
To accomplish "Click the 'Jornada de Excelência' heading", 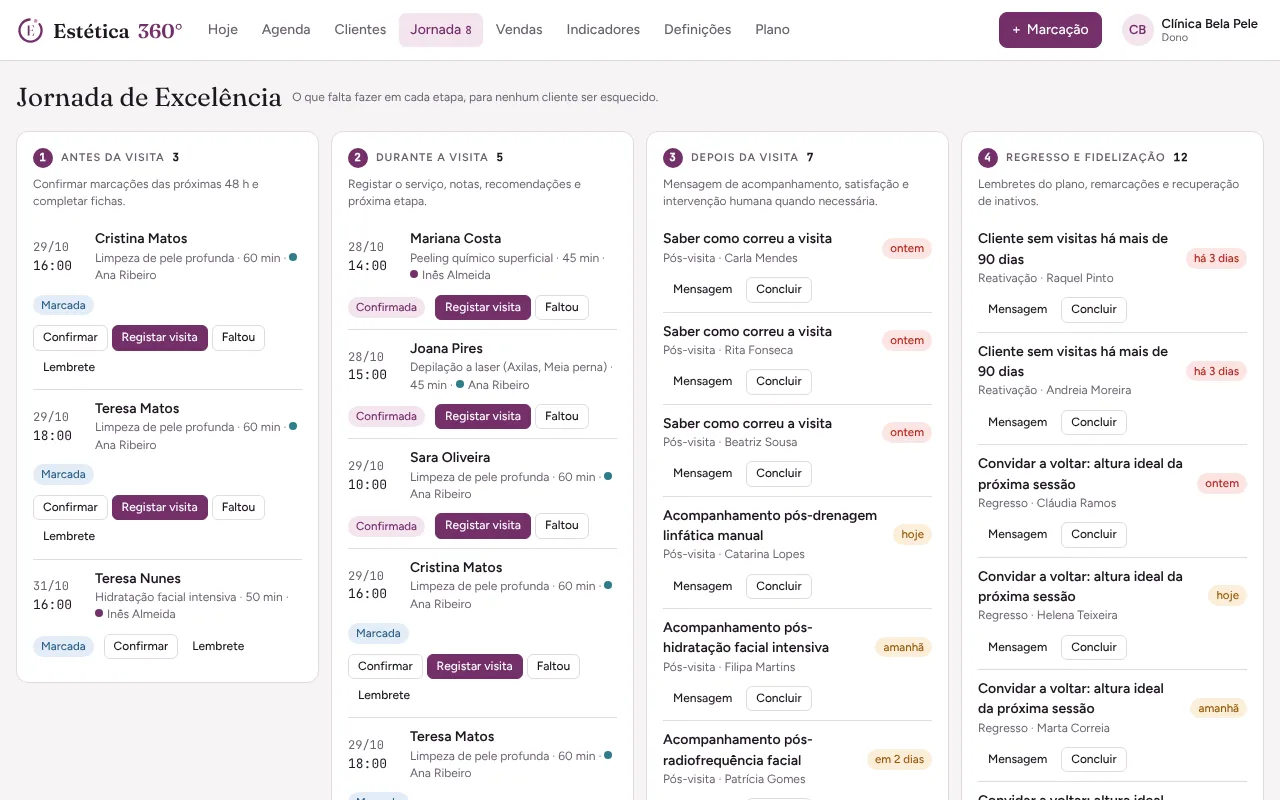I will click(149, 97).
